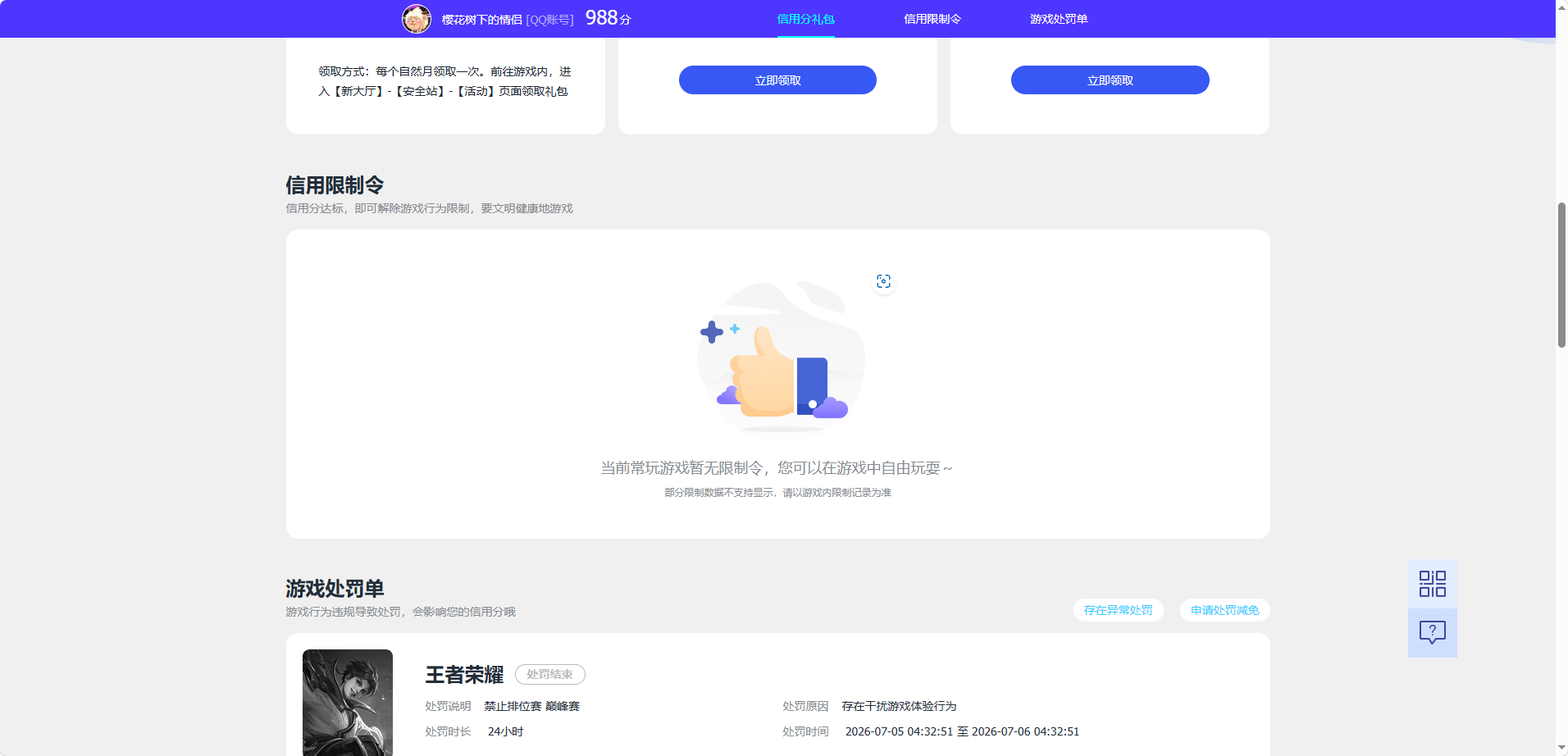Click the 24小时 penalty duration value
Screen dimensions: 1568x756
505,731
